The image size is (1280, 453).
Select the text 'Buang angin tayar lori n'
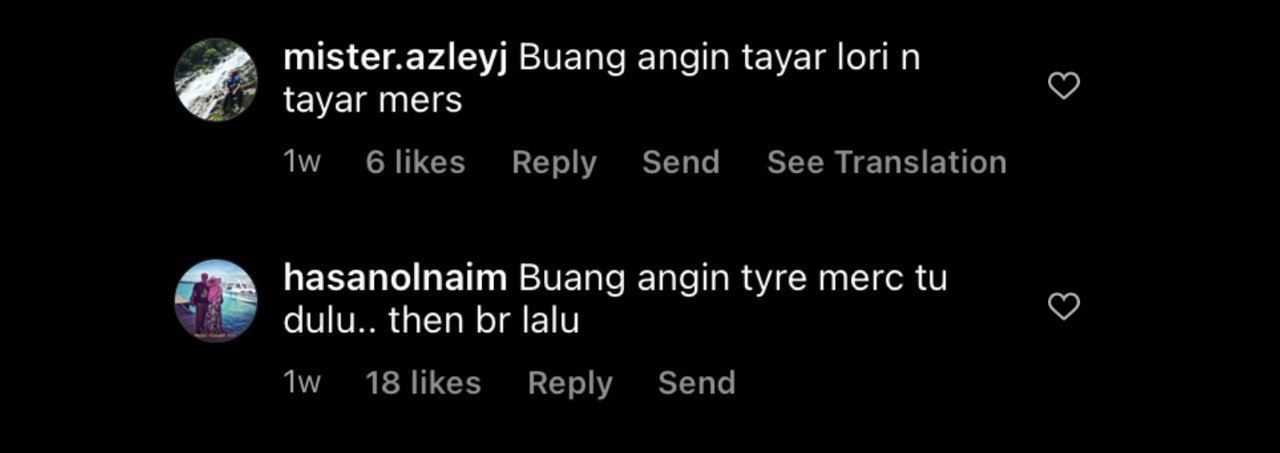[720, 59]
